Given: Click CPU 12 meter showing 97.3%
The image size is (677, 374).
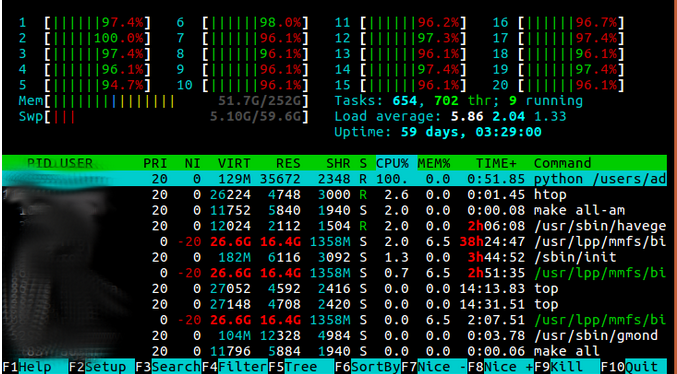Looking at the screenshot, I should pos(401,38).
